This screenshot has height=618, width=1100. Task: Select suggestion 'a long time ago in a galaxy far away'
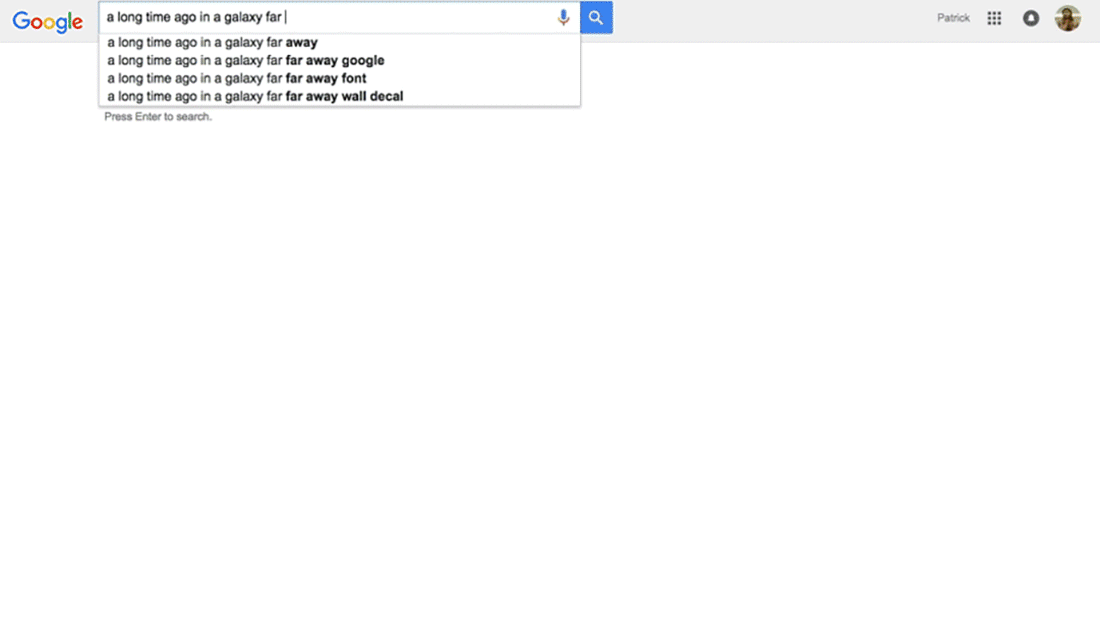click(x=340, y=42)
